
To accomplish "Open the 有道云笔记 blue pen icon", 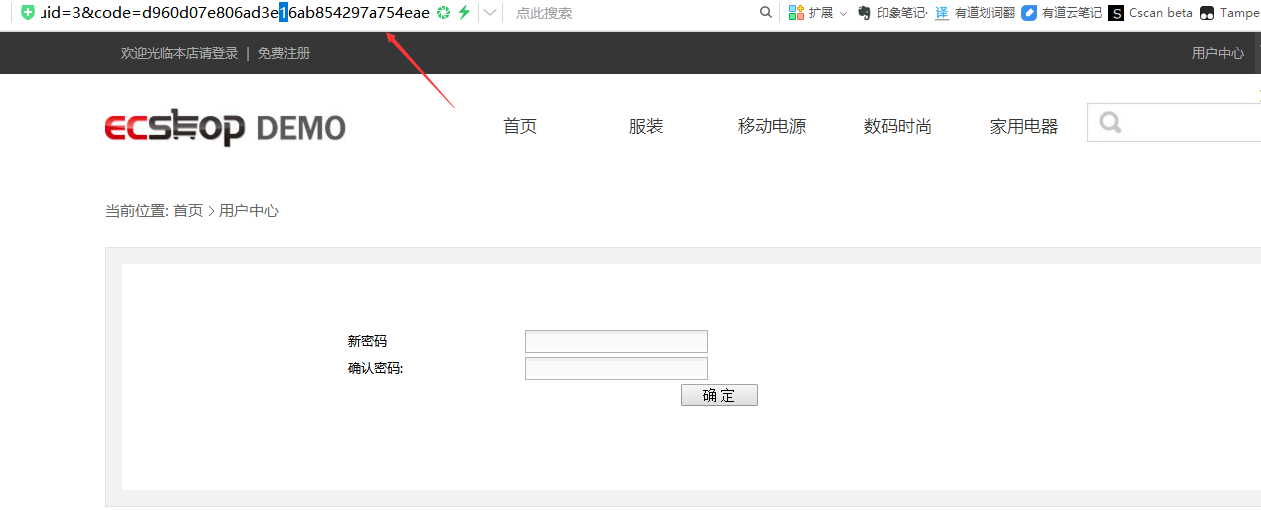I will tap(1029, 13).
